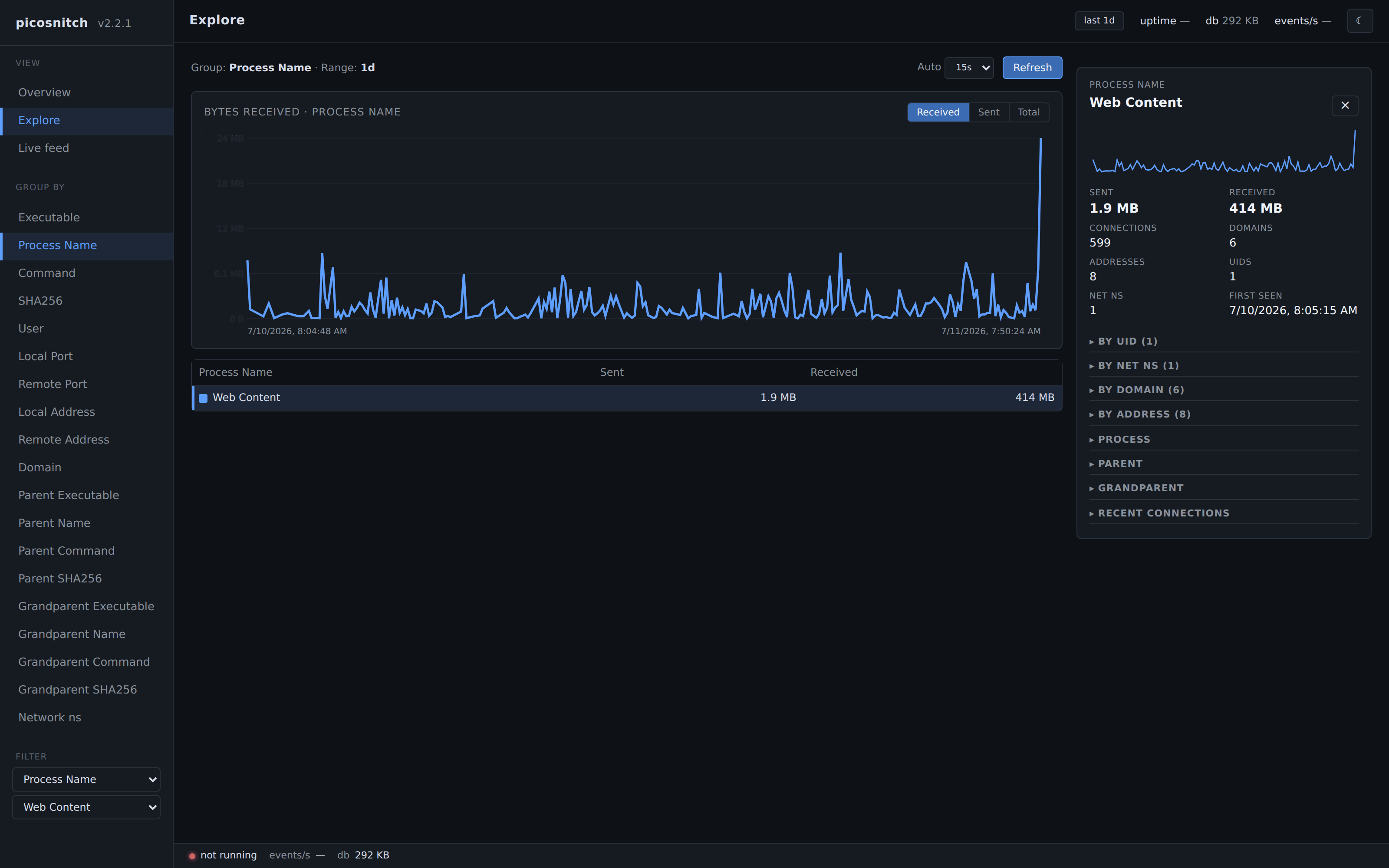This screenshot has width=1389, height=868.
Task: Click the Web Content sparkline in details
Action: click(1224, 151)
